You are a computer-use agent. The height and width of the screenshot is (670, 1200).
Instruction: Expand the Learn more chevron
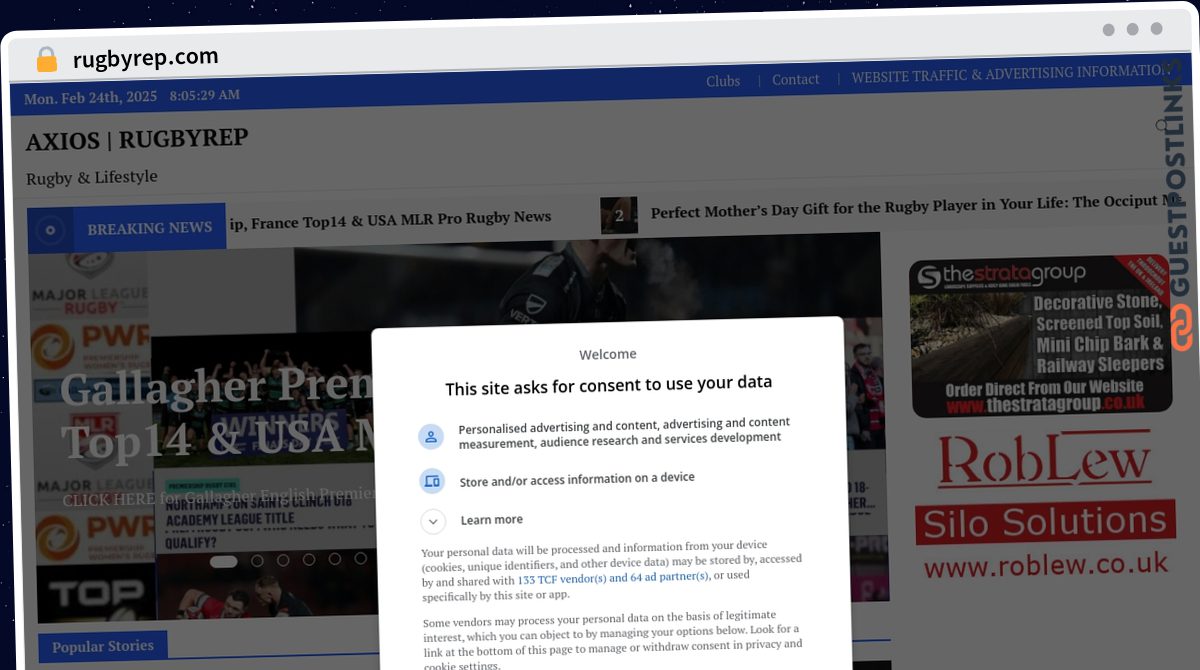point(433,521)
